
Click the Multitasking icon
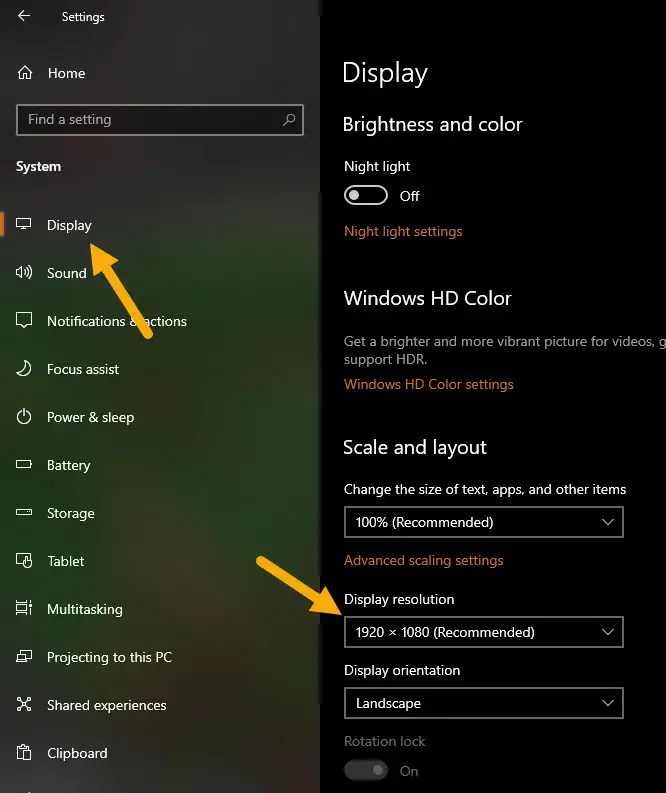(x=24, y=608)
